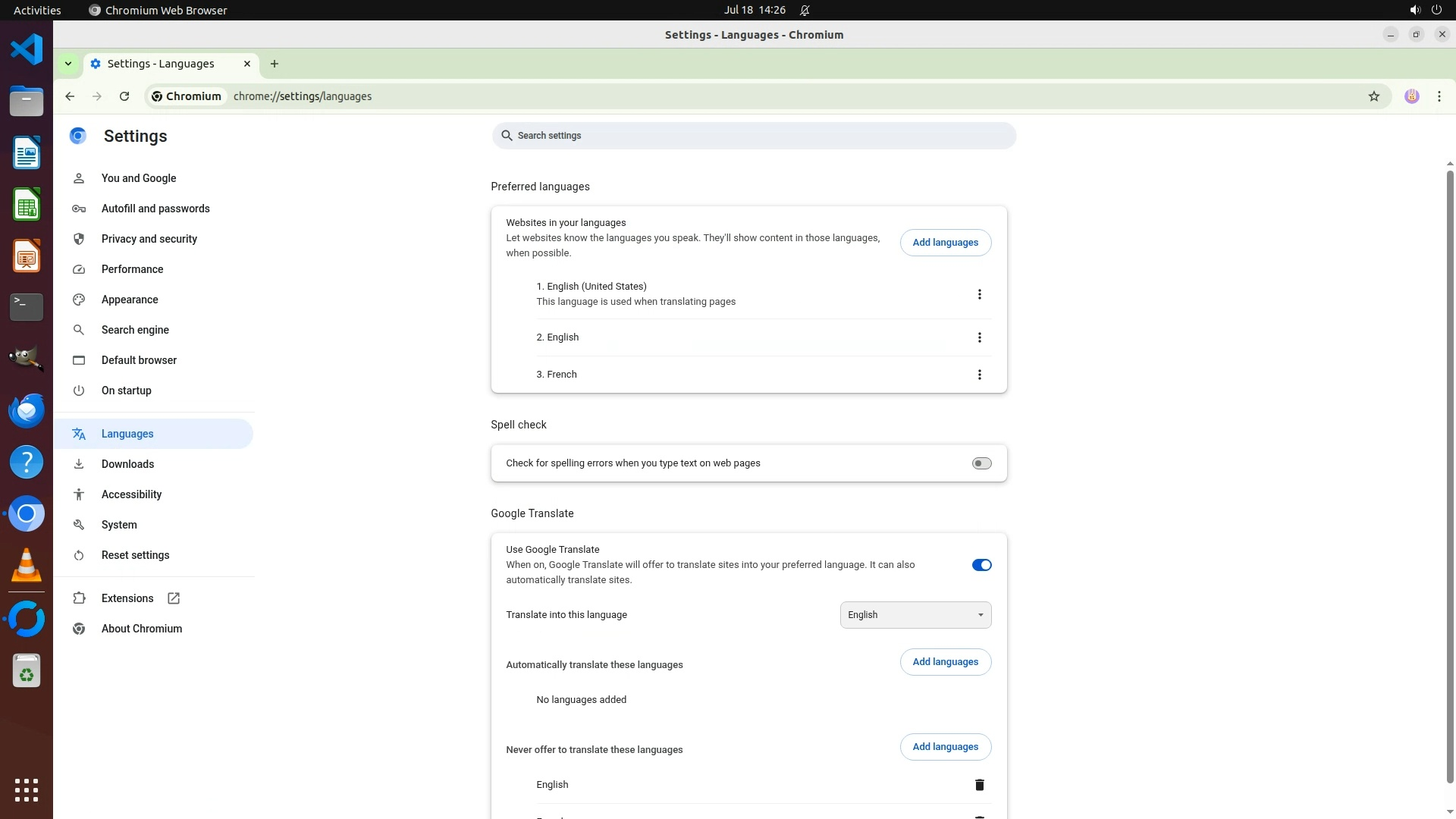Delete English from never-translate list
Image resolution: width=1456 pixels, height=819 pixels.
click(x=979, y=785)
